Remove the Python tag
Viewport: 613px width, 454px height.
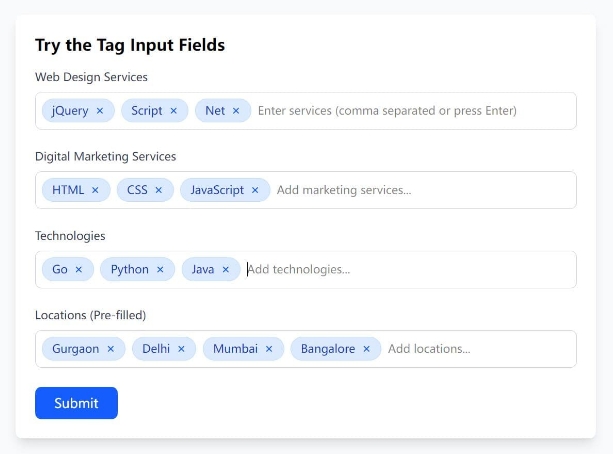point(160,270)
